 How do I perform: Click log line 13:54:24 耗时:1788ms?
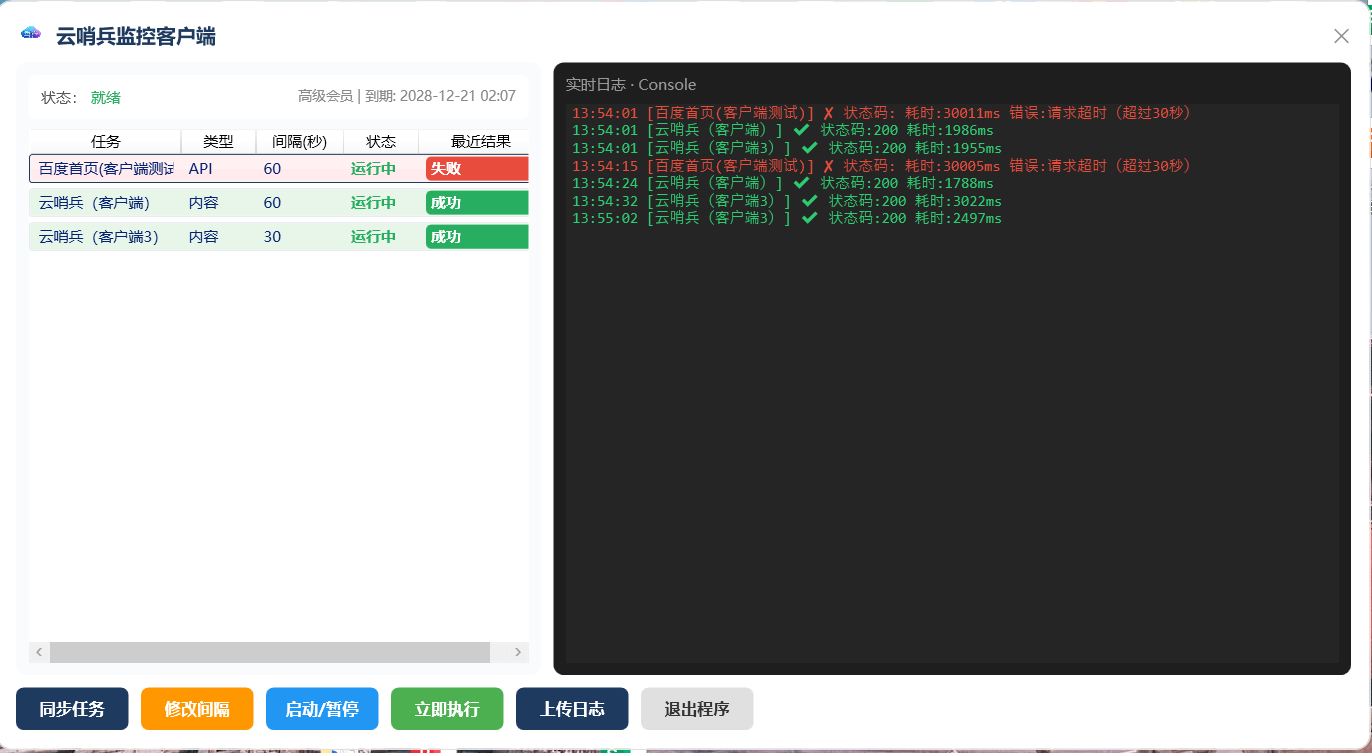click(x=783, y=183)
